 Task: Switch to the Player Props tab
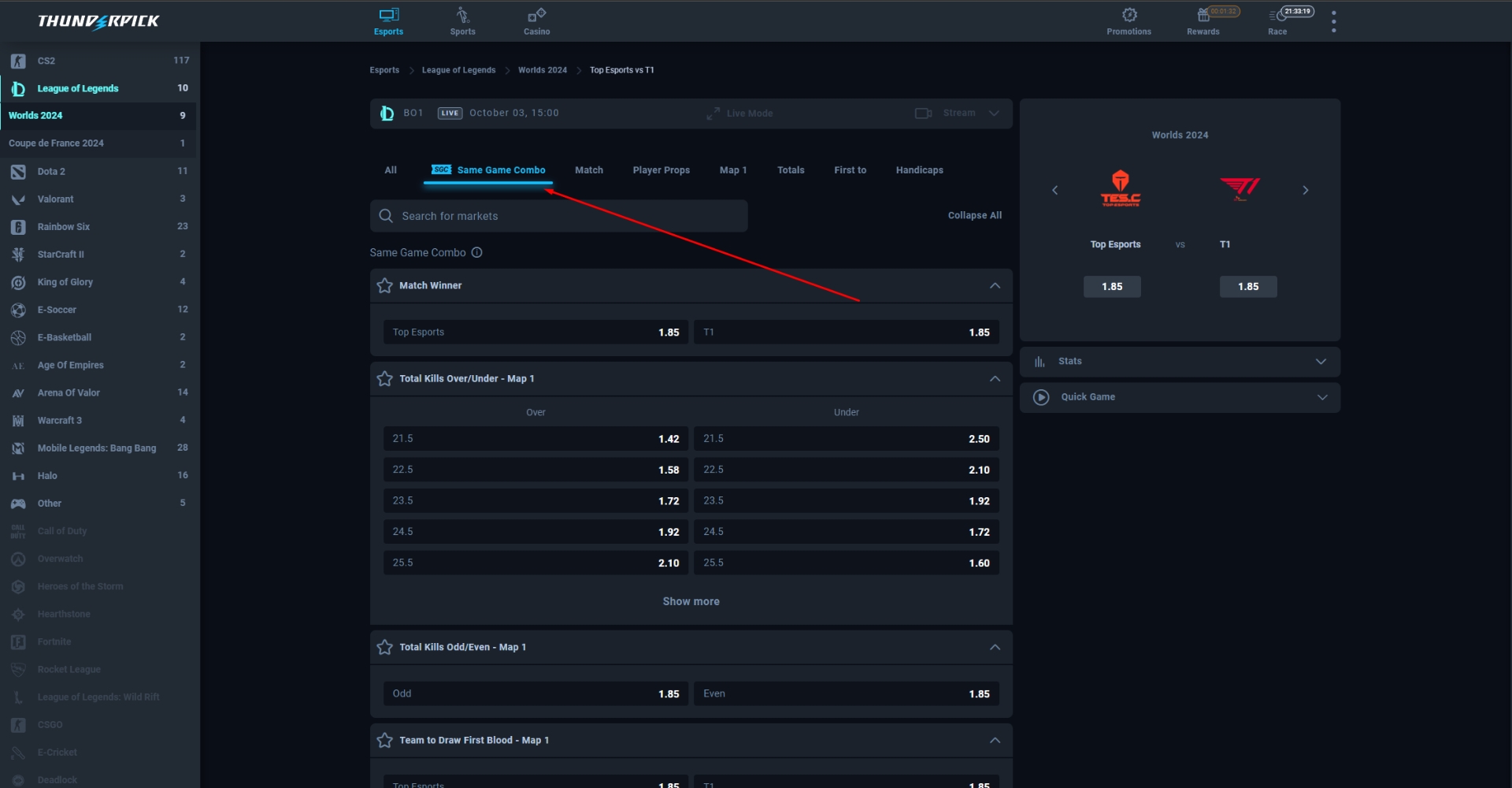pyautogui.click(x=661, y=170)
